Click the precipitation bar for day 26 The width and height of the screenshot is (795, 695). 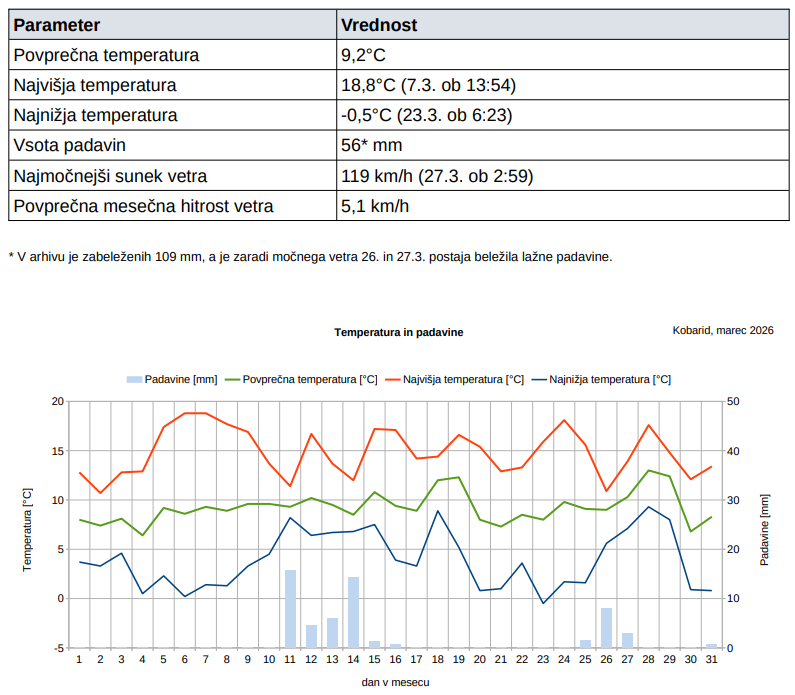606,627
